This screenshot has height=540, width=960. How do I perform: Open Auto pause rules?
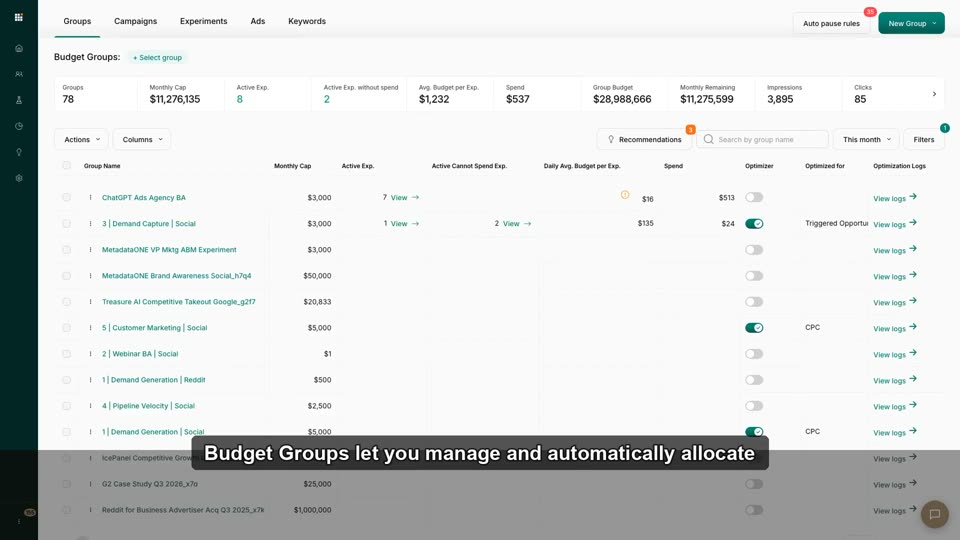click(x=831, y=23)
